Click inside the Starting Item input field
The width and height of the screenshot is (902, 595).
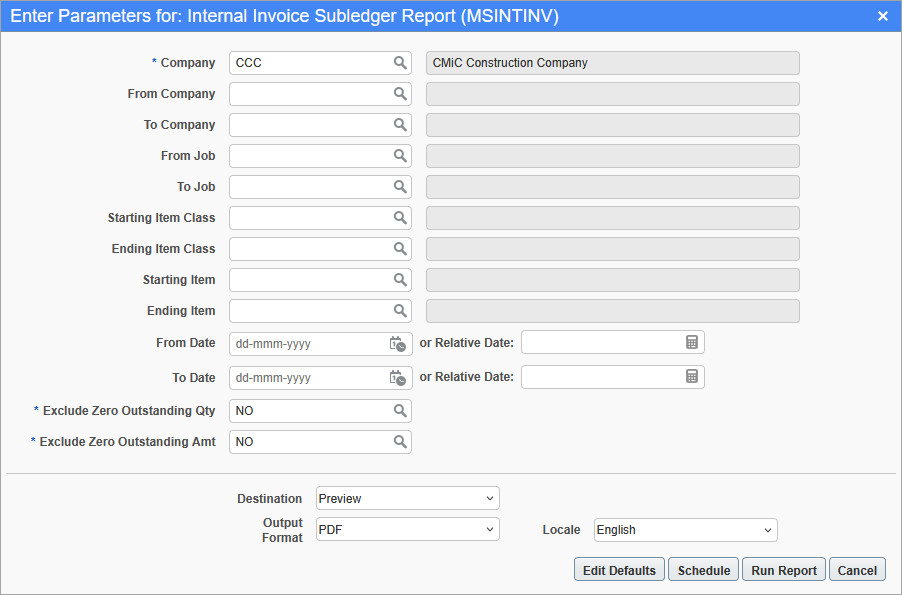coord(310,279)
